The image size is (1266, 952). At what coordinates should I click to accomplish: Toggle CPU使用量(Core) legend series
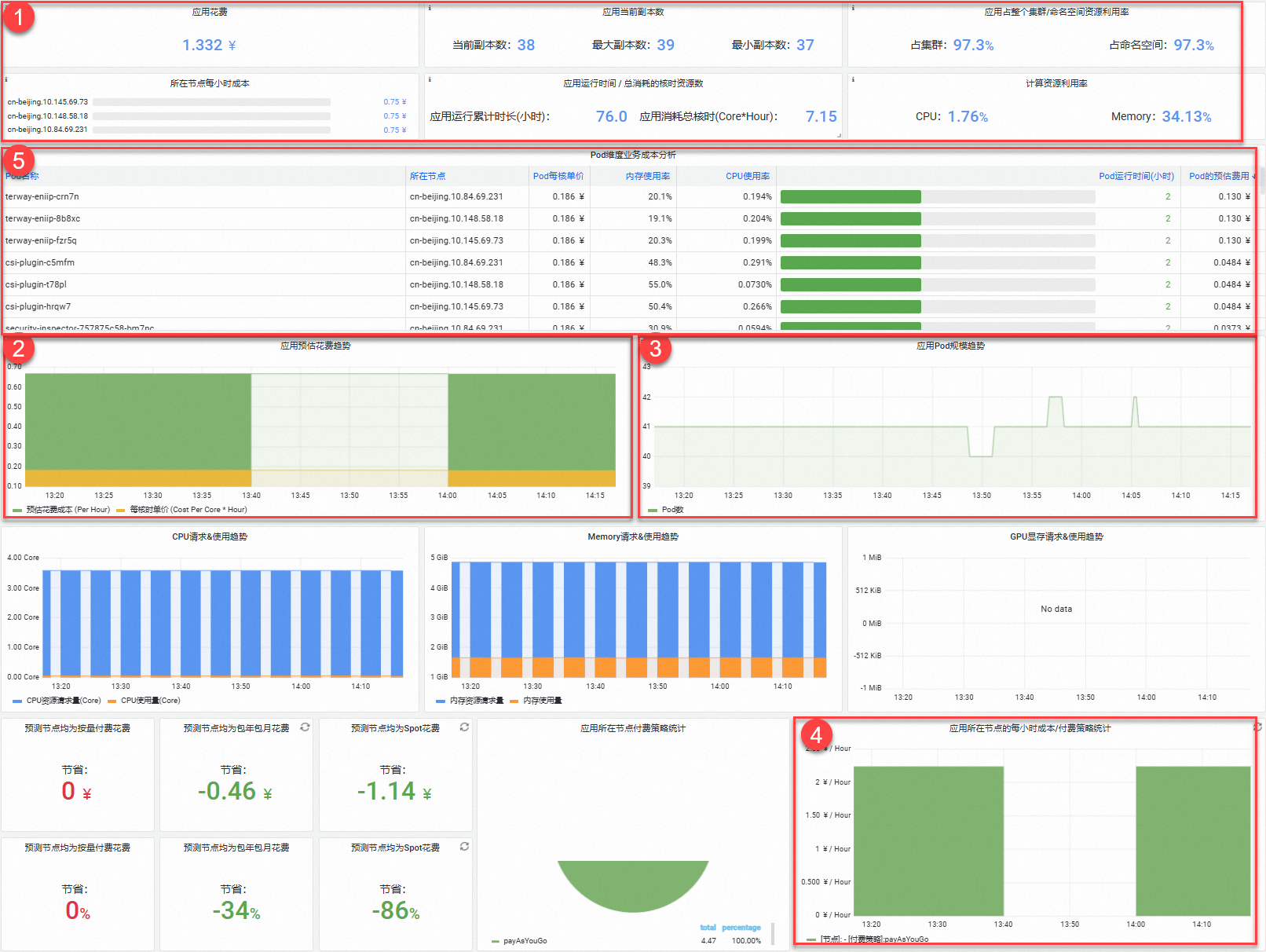click(150, 701)
